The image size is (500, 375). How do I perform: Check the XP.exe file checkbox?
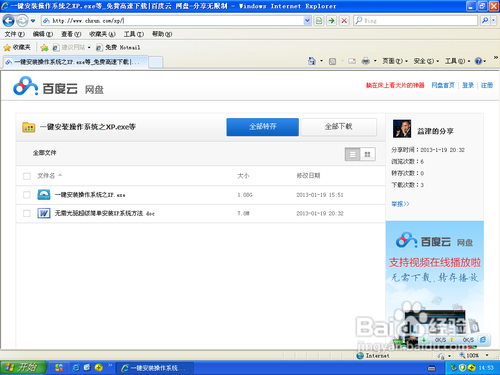click(27, 195)
